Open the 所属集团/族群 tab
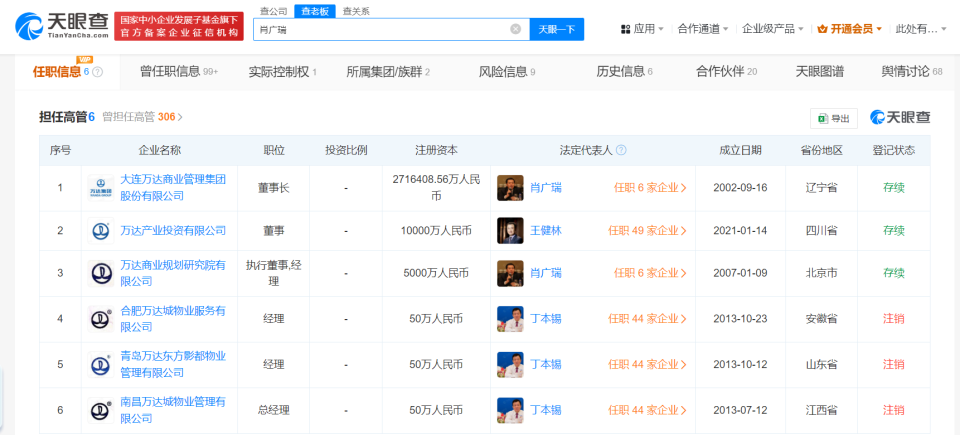The image size is (960, 435). [388, 72]
